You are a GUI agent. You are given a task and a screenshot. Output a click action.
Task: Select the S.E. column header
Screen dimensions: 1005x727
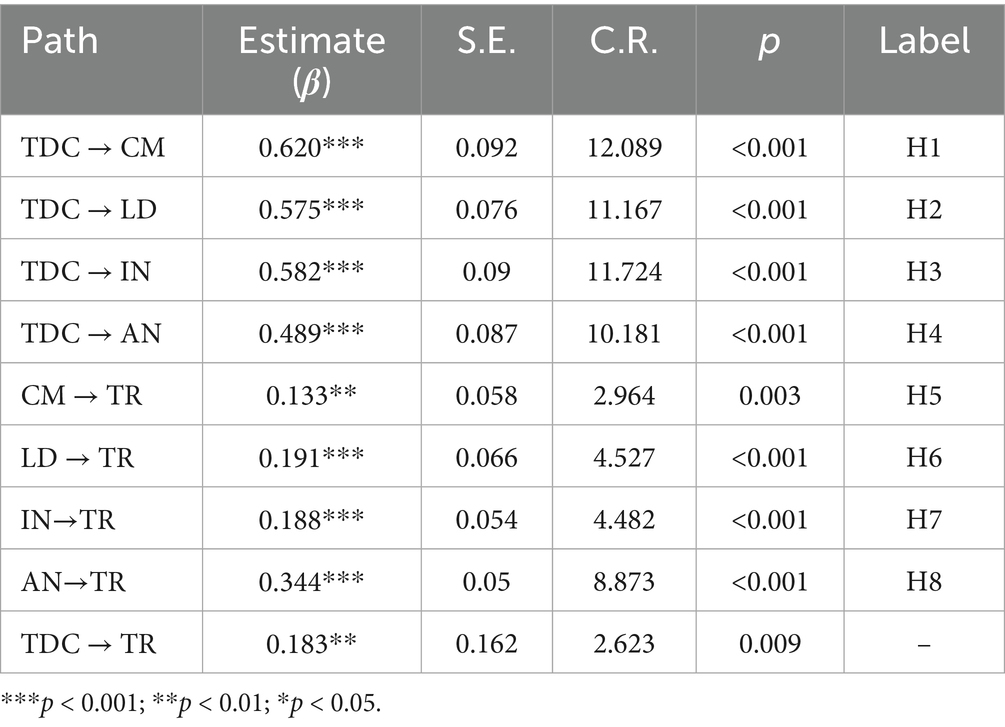(487, 40)
